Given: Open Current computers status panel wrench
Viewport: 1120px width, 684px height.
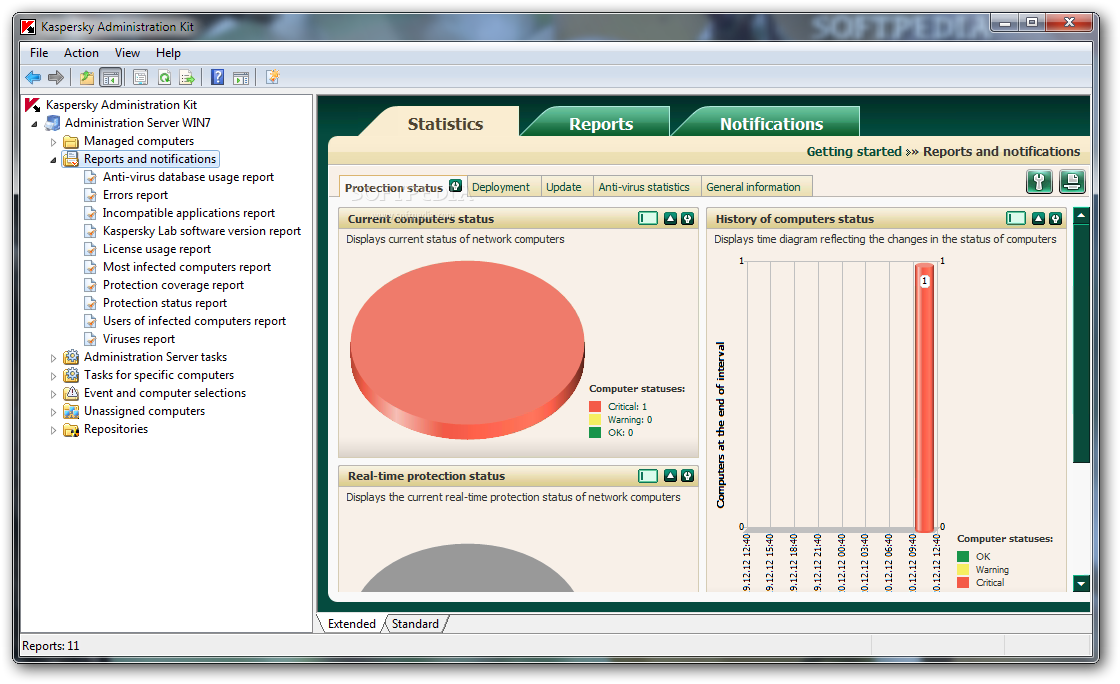Looking at the screenshot, I should pyautogui.click(x=687, y=218).
